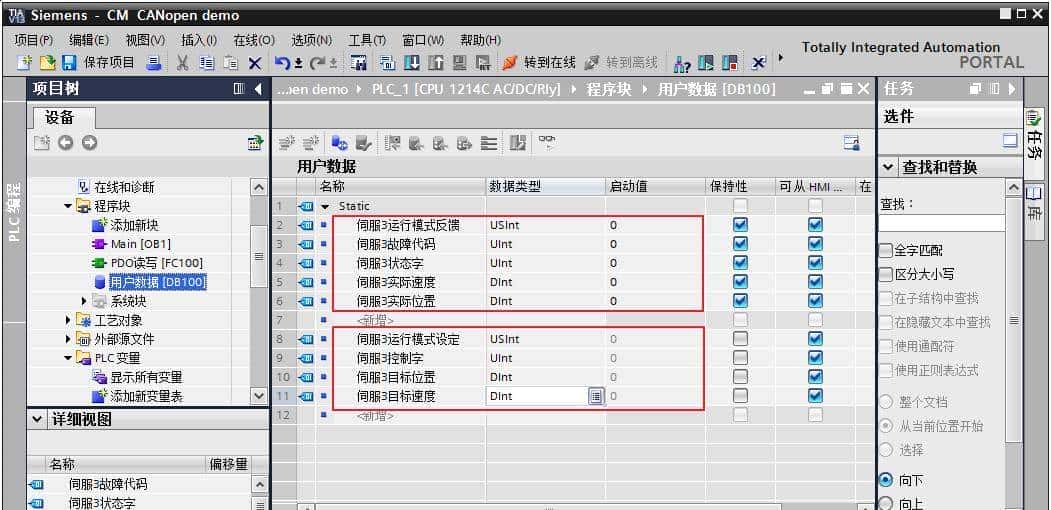
Task: Click the Copy icon in the main toolbar
Action: click(206, 63)
